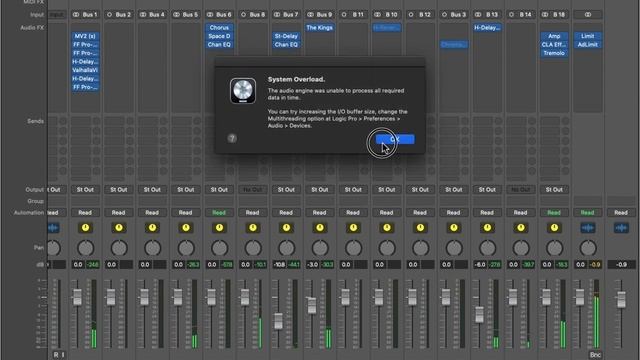The width and height of the screenshot is (640, 360).
Task: Click the volume fader on the rightmost master strip
Action: click(x=621, y=300)
